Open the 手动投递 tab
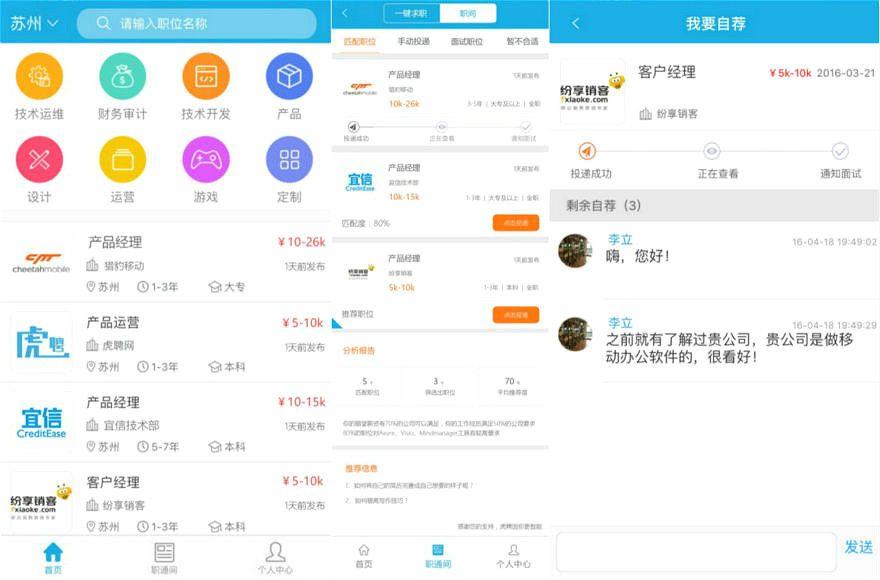 (x=413, y=42)
